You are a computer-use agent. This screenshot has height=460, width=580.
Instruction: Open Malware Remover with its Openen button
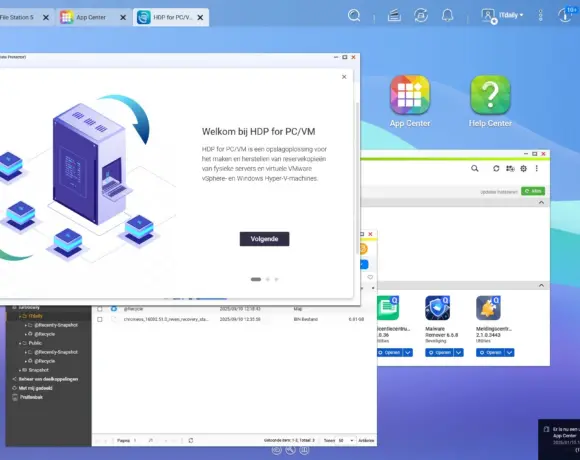coord(439,353)
